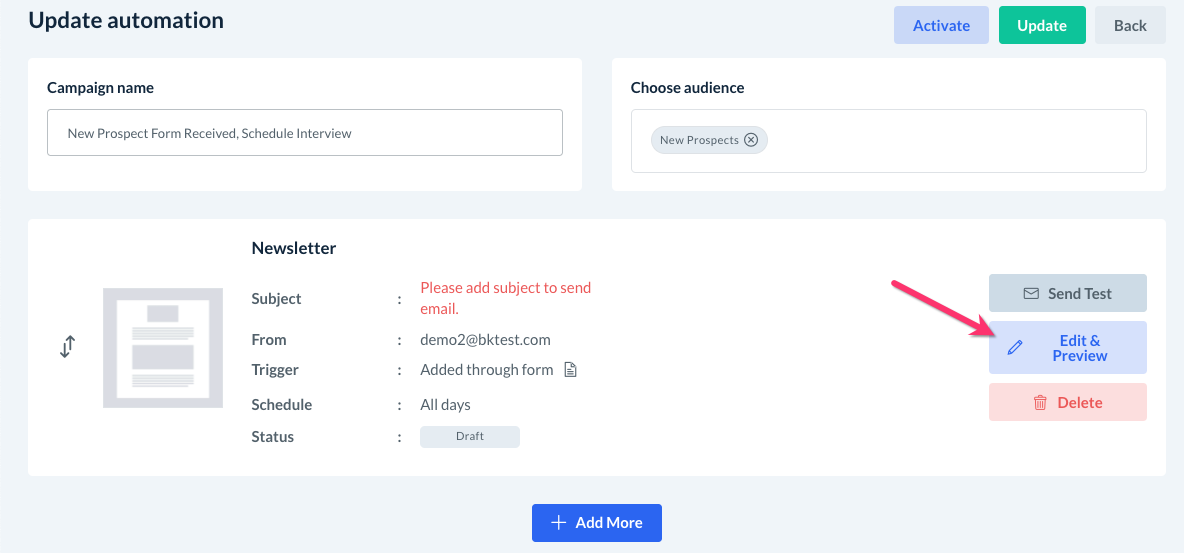Focus the Campaign name text field
This screenshot has height=553, width=1184.
click(305, 133)
